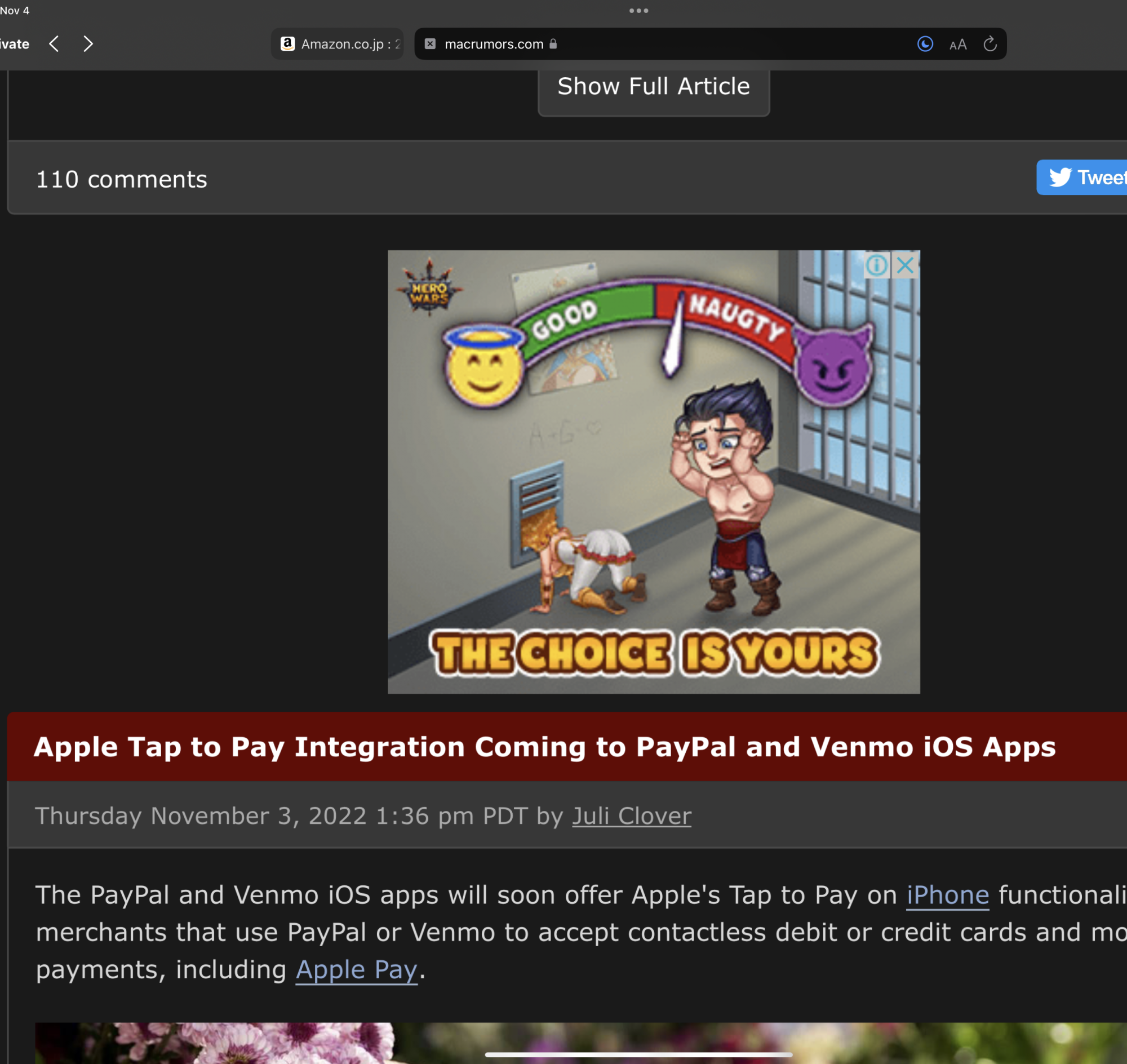Go back to the previous page
This screenshot has width=1127, height=1064.
54,43
